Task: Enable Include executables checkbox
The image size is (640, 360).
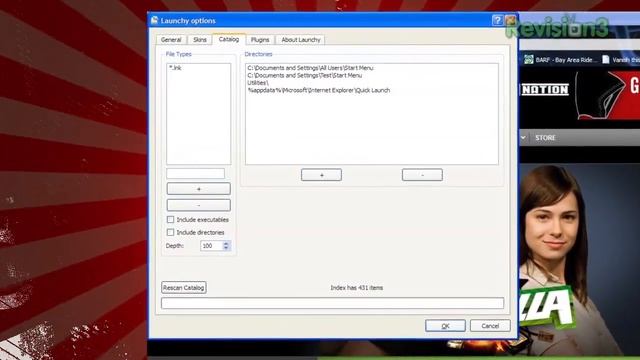Action: [170, 220]
